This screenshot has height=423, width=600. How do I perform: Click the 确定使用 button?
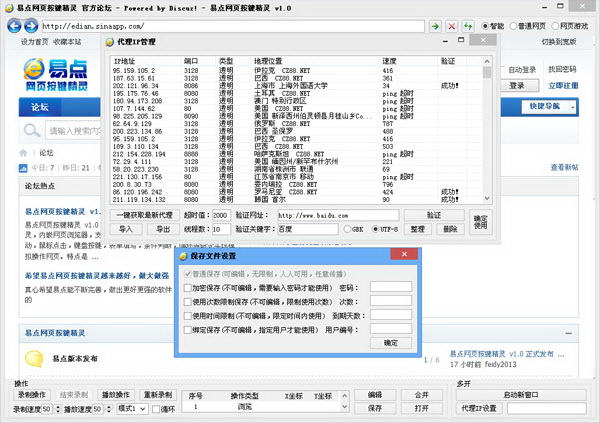coord(481,222)
